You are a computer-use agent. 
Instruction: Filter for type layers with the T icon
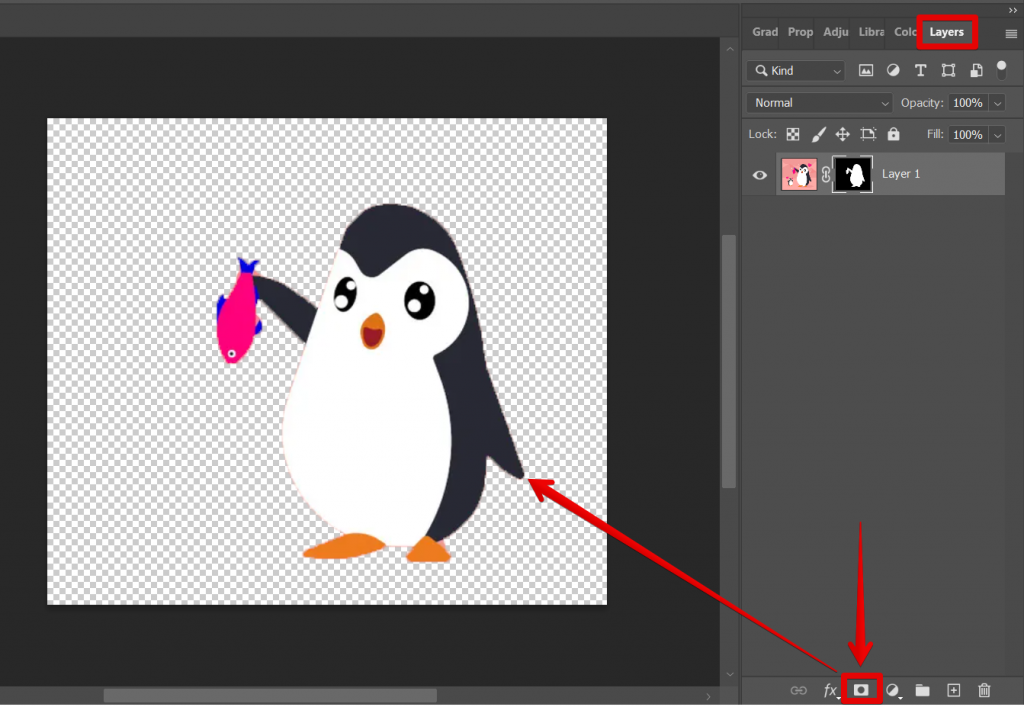pyautogui.click(x=920, y=70)
